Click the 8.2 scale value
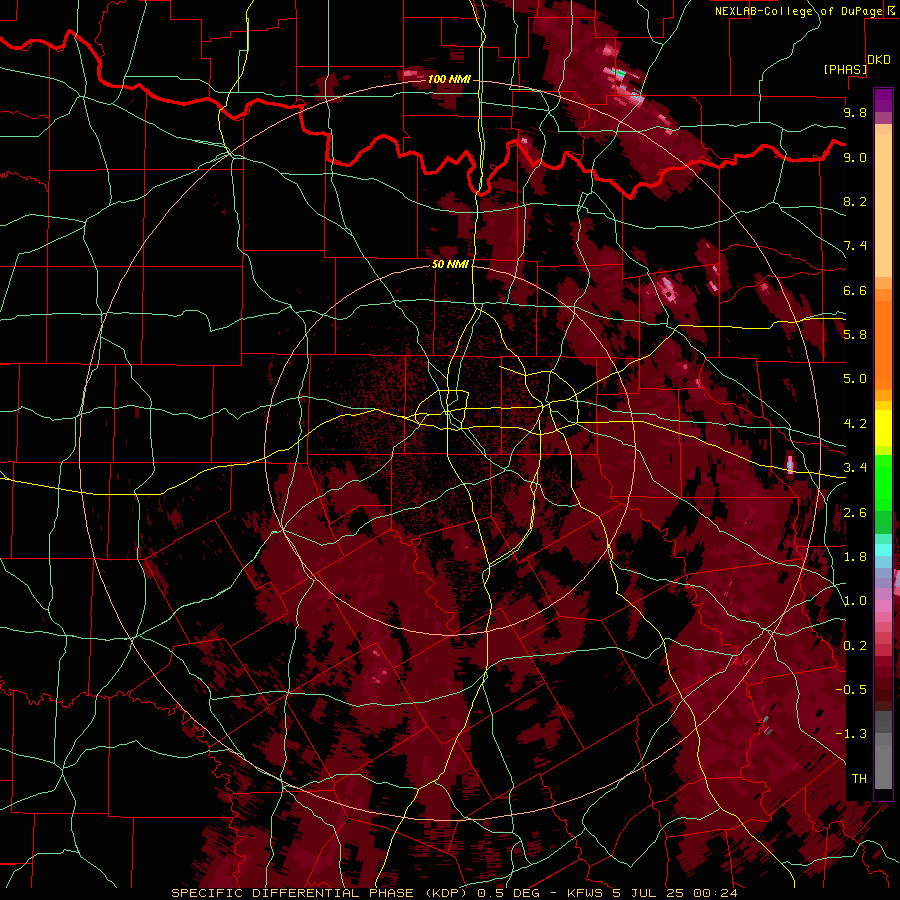 click(x=855, y=201)
